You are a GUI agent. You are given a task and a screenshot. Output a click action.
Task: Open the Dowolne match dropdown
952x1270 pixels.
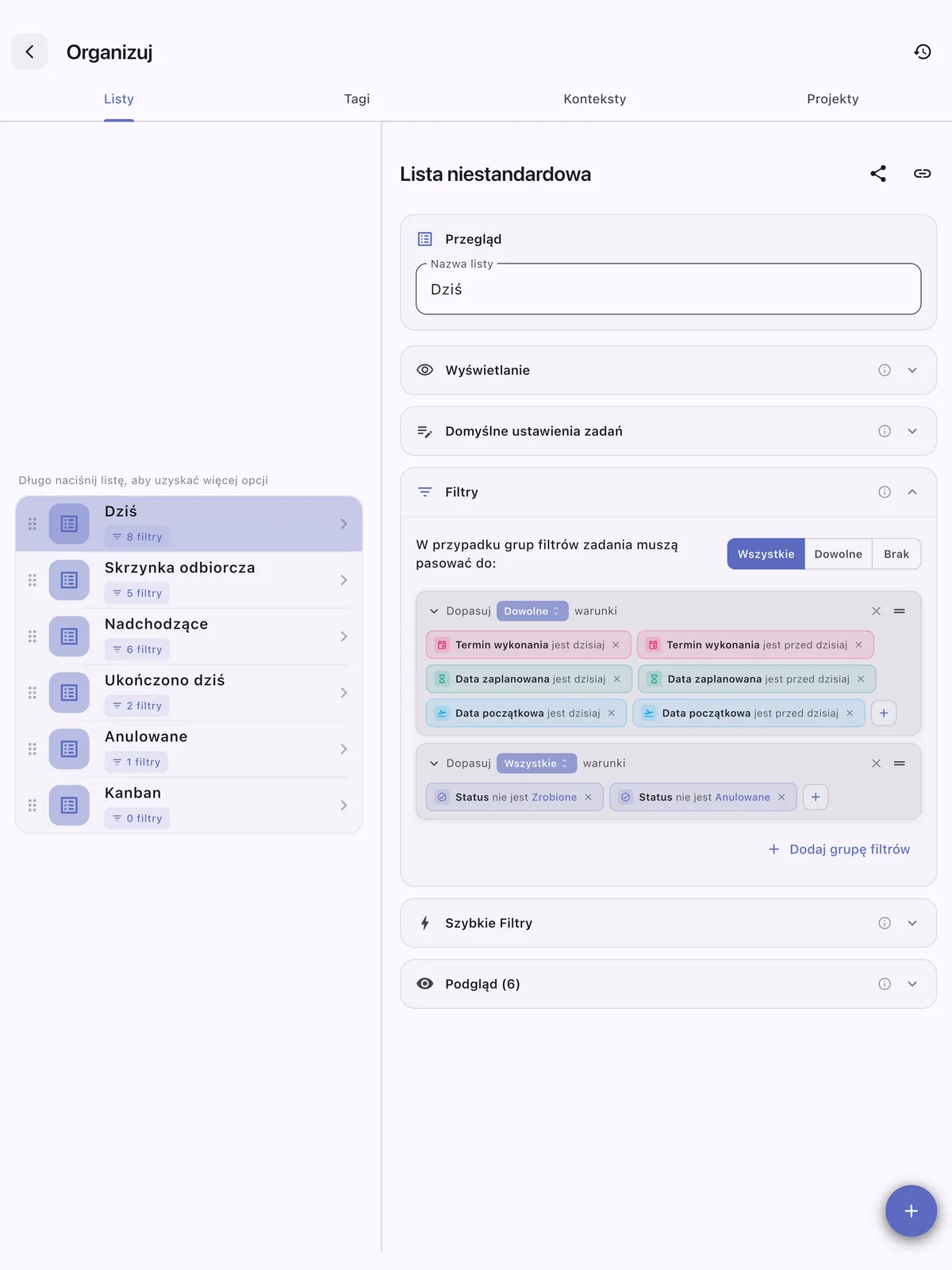point(532,611)
